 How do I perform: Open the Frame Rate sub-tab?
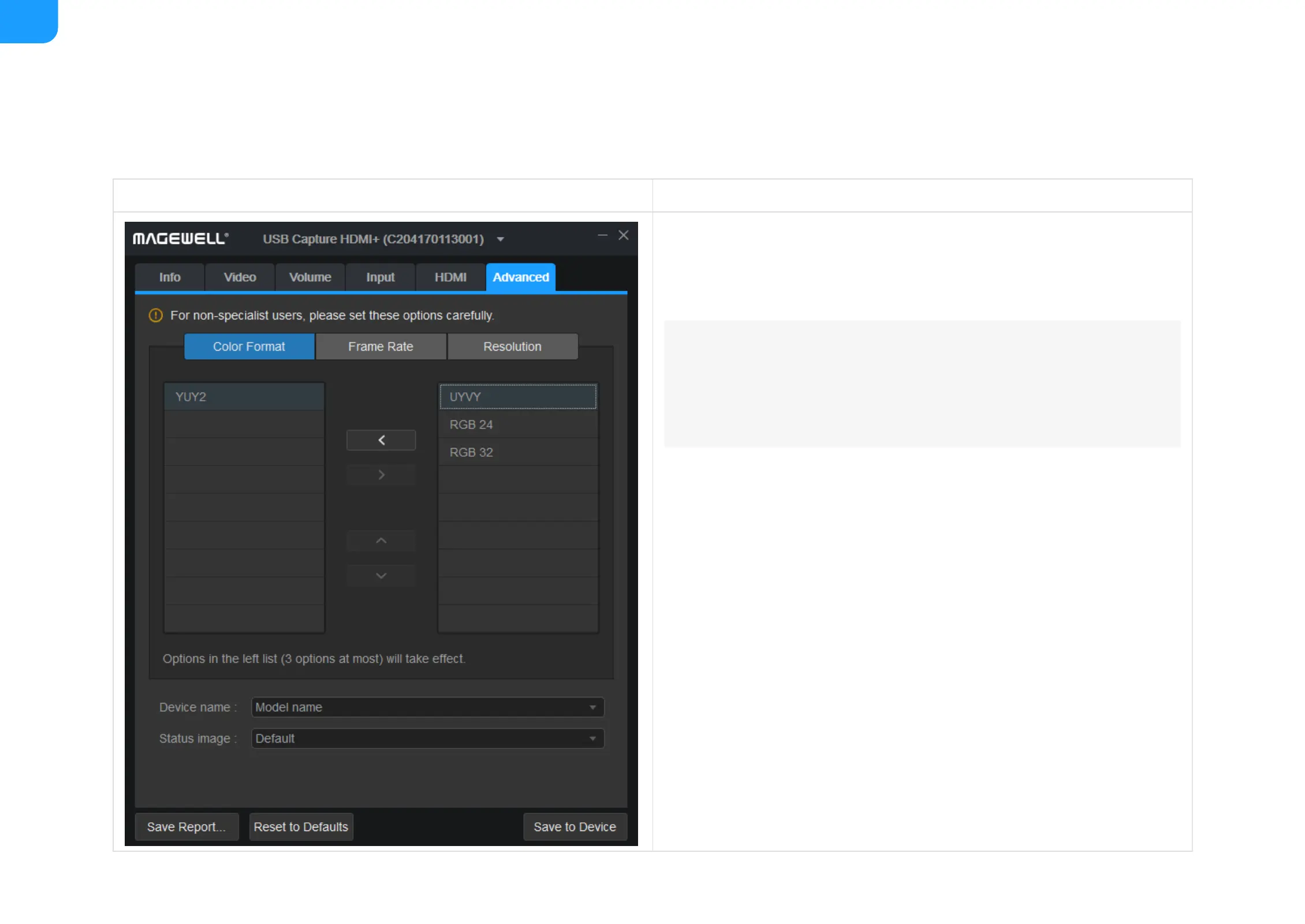coord(381,346)
